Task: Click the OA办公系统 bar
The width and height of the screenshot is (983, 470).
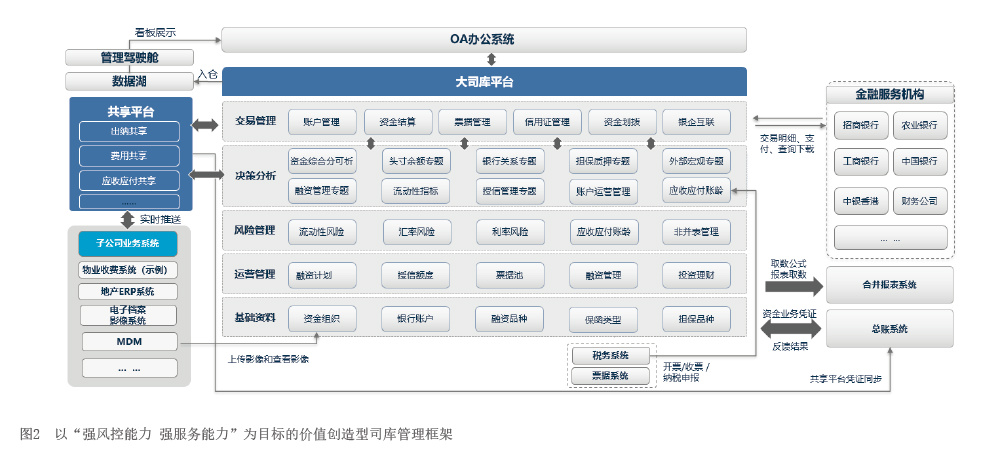Action: click(x=483, y=39)
